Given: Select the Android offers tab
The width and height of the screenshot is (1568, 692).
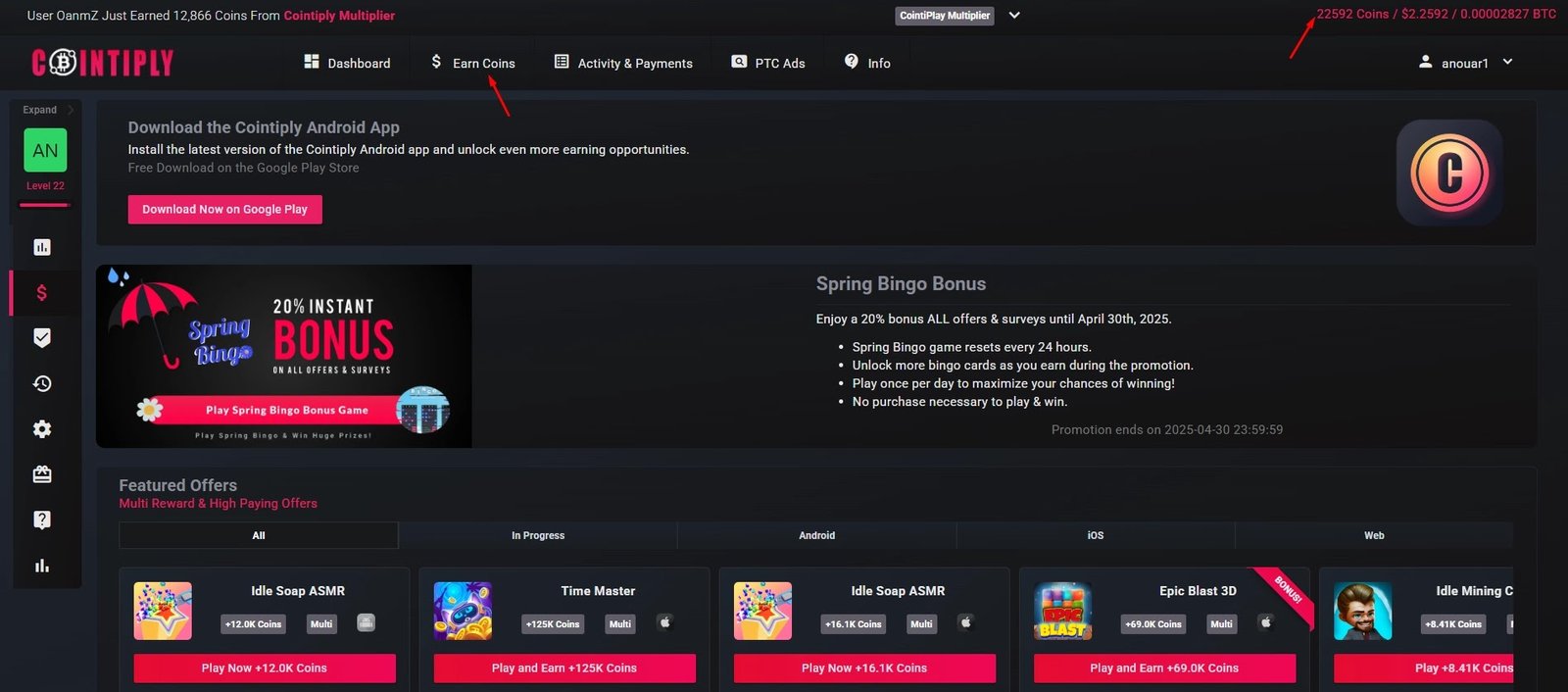Looking at the screenshot, I should point(816,535).
